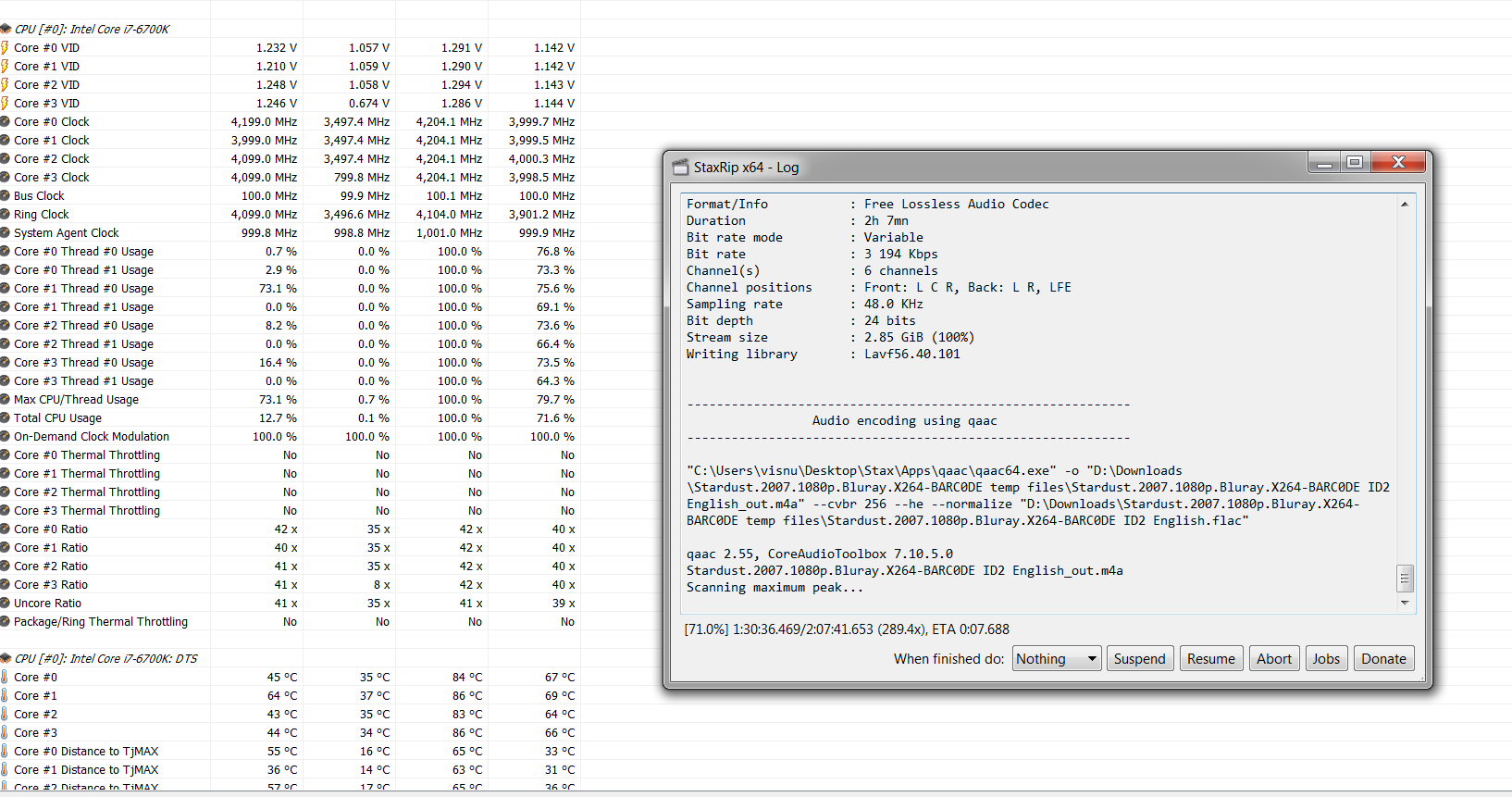This screenshot has height=797, width=1512.
Task: Select the Core #0 Thermal Throttling row
Action: click(87, 455)
